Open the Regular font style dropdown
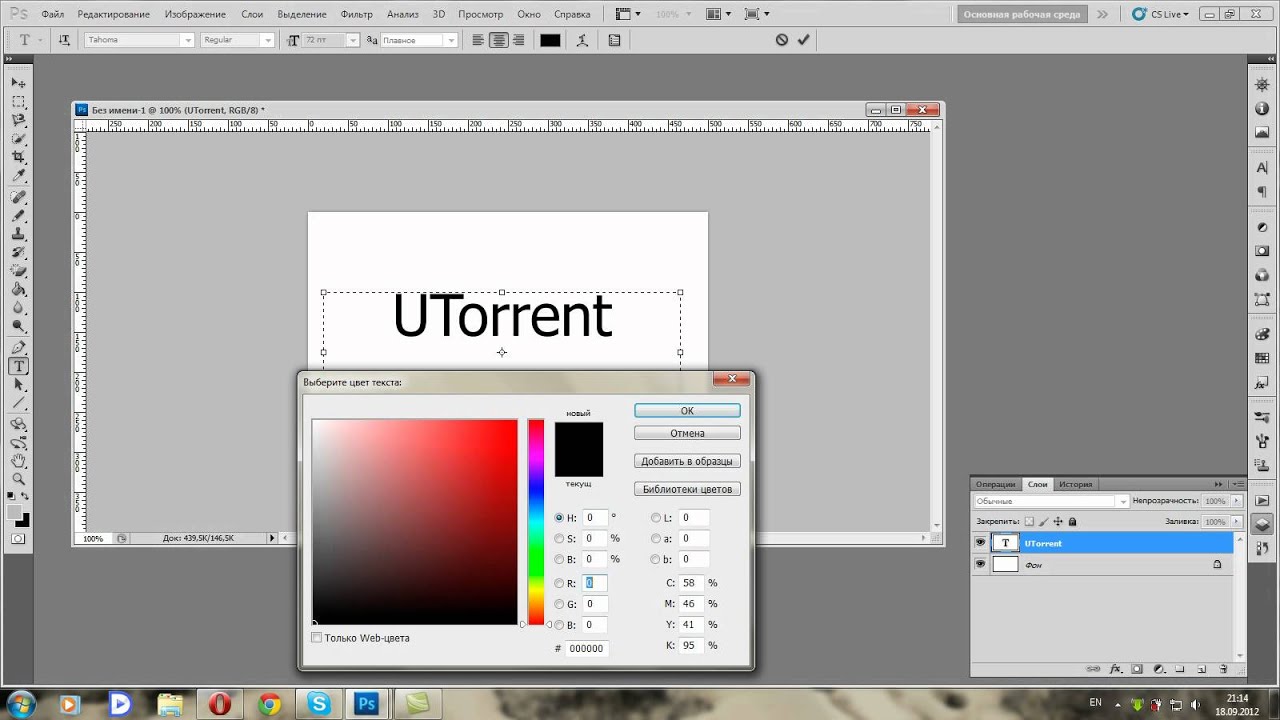This screenshot has height=720, width=1280. tap(267, 40)
